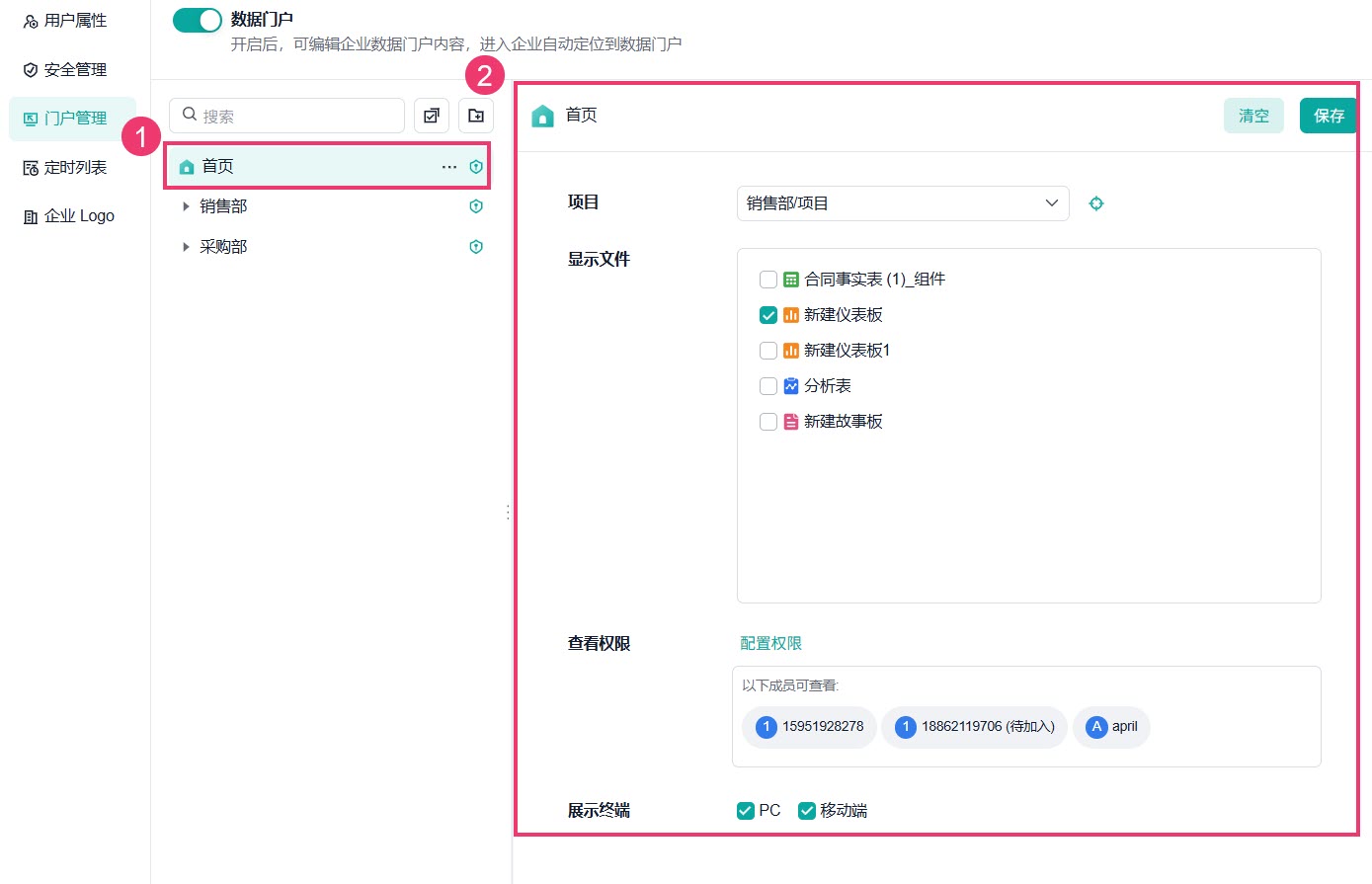Viewport: 1372px width, 884px height.
Task: Click the 配置权限 link
Action: tap(771, 643)
